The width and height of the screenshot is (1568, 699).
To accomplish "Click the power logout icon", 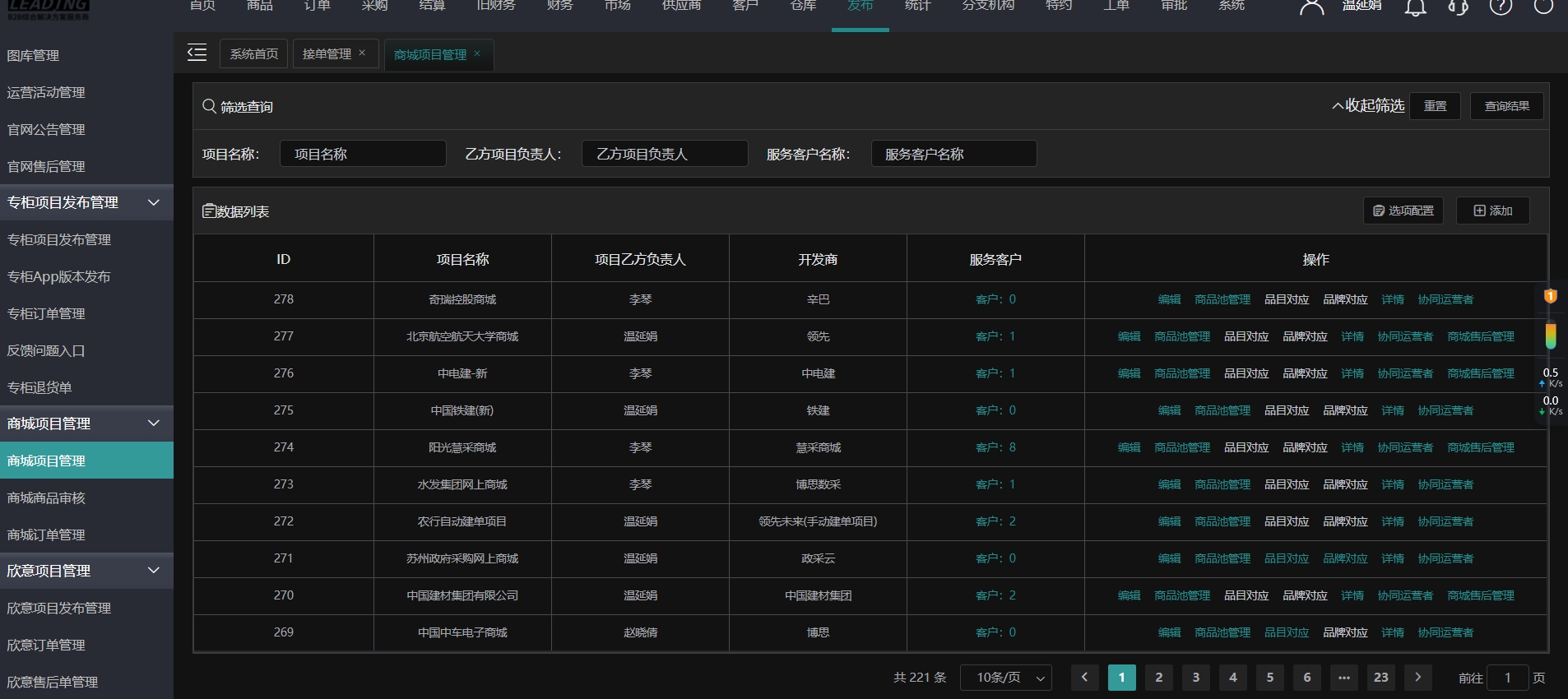I will point(1543,7).
